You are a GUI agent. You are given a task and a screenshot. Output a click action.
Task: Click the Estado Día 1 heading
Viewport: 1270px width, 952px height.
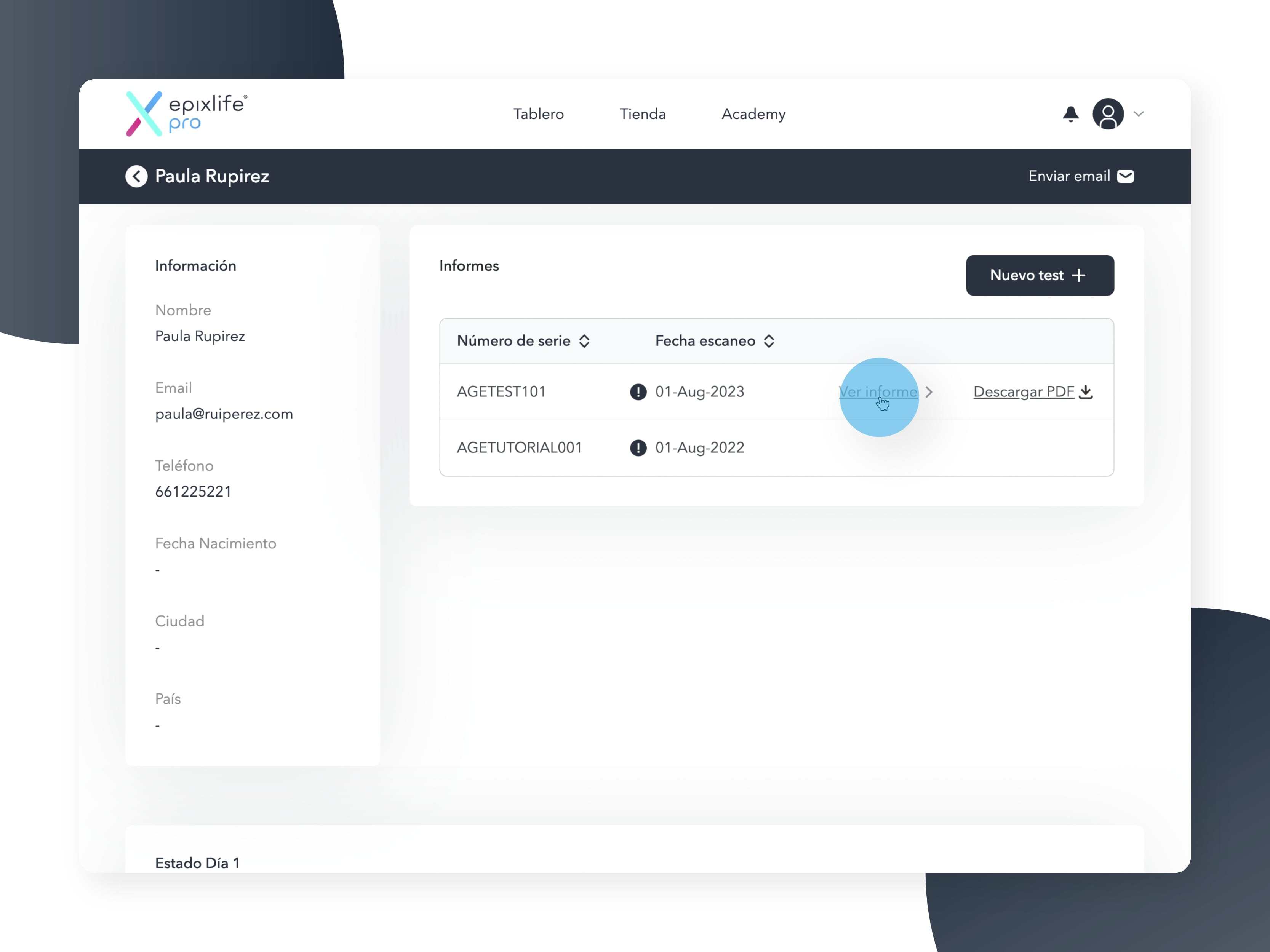point(197,863)
